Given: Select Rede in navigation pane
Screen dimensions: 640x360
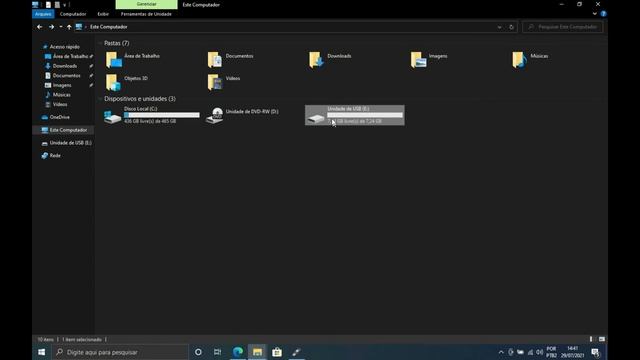Looking at the screenshot, I should coord(55,156).
